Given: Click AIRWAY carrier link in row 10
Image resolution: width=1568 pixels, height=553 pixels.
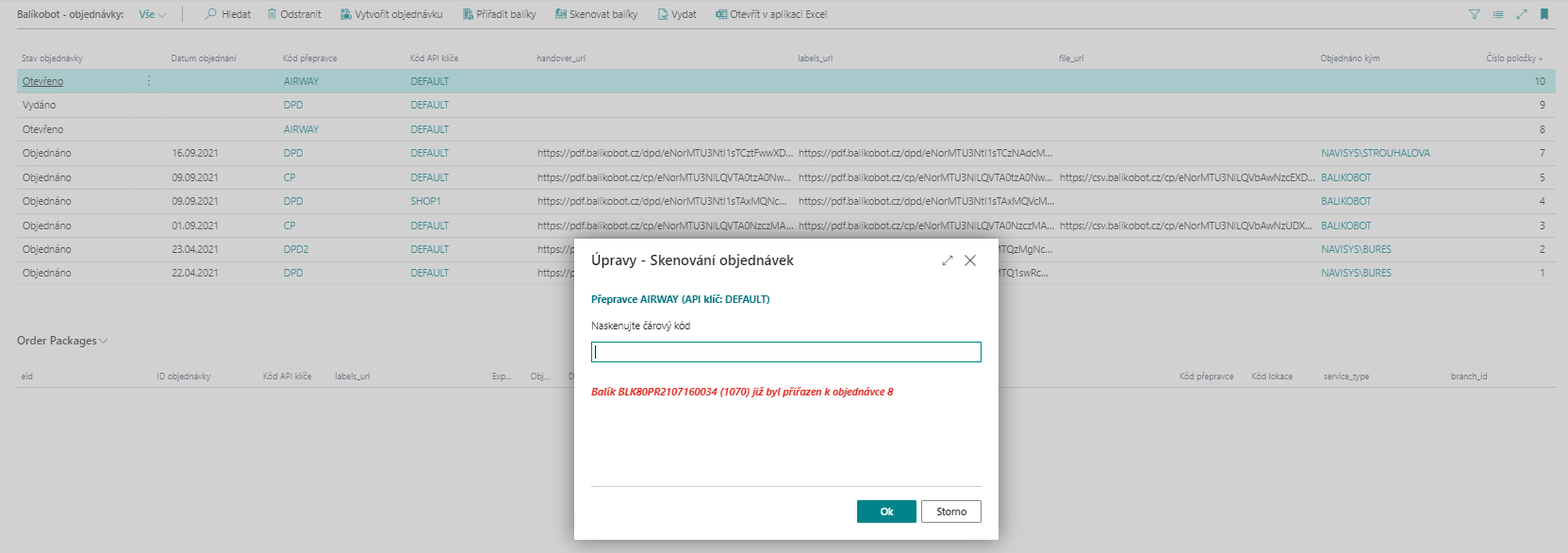Looking at the screenshot, I should 301,81.
